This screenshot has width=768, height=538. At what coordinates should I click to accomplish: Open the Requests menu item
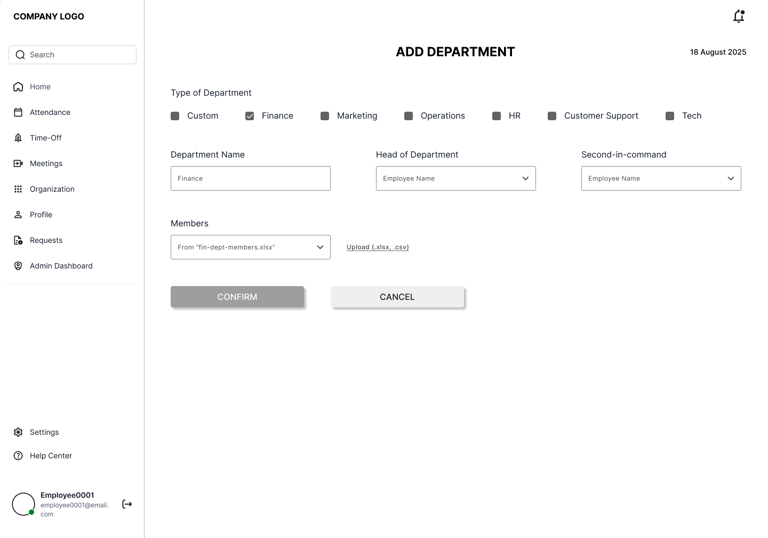point(46,240)
